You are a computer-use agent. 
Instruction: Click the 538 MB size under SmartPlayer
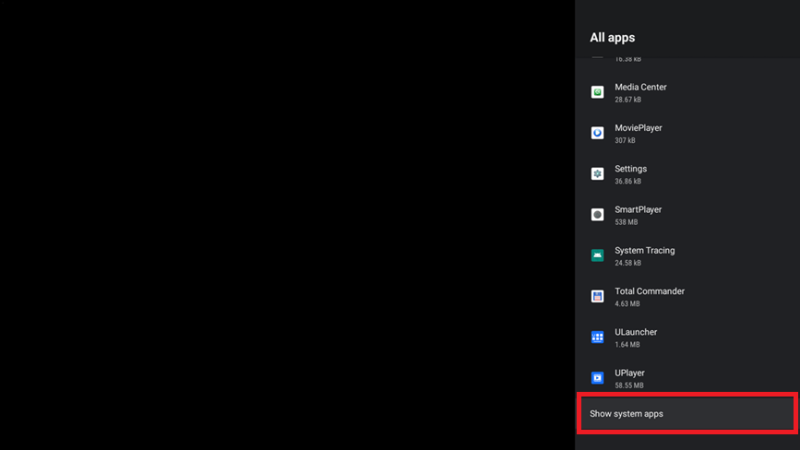pos(628,222)
